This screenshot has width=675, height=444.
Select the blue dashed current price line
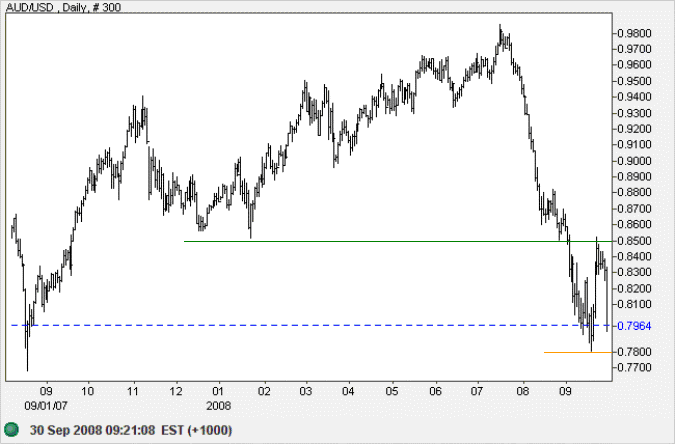click(x=311, y=325)
